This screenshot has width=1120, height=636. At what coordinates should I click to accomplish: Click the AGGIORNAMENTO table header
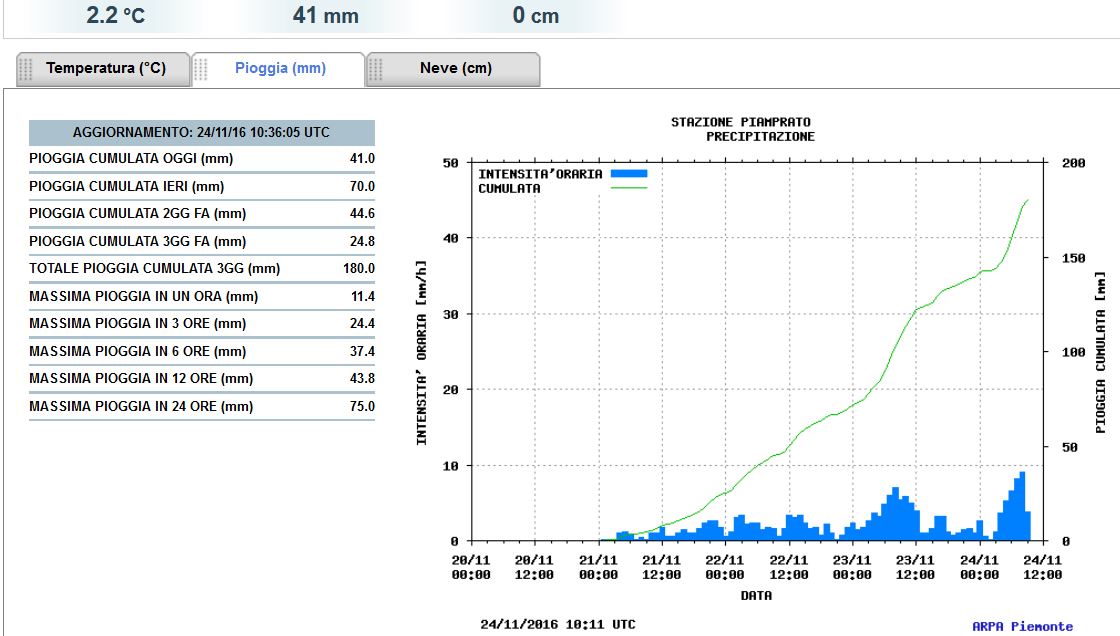(x=201, y=132)
